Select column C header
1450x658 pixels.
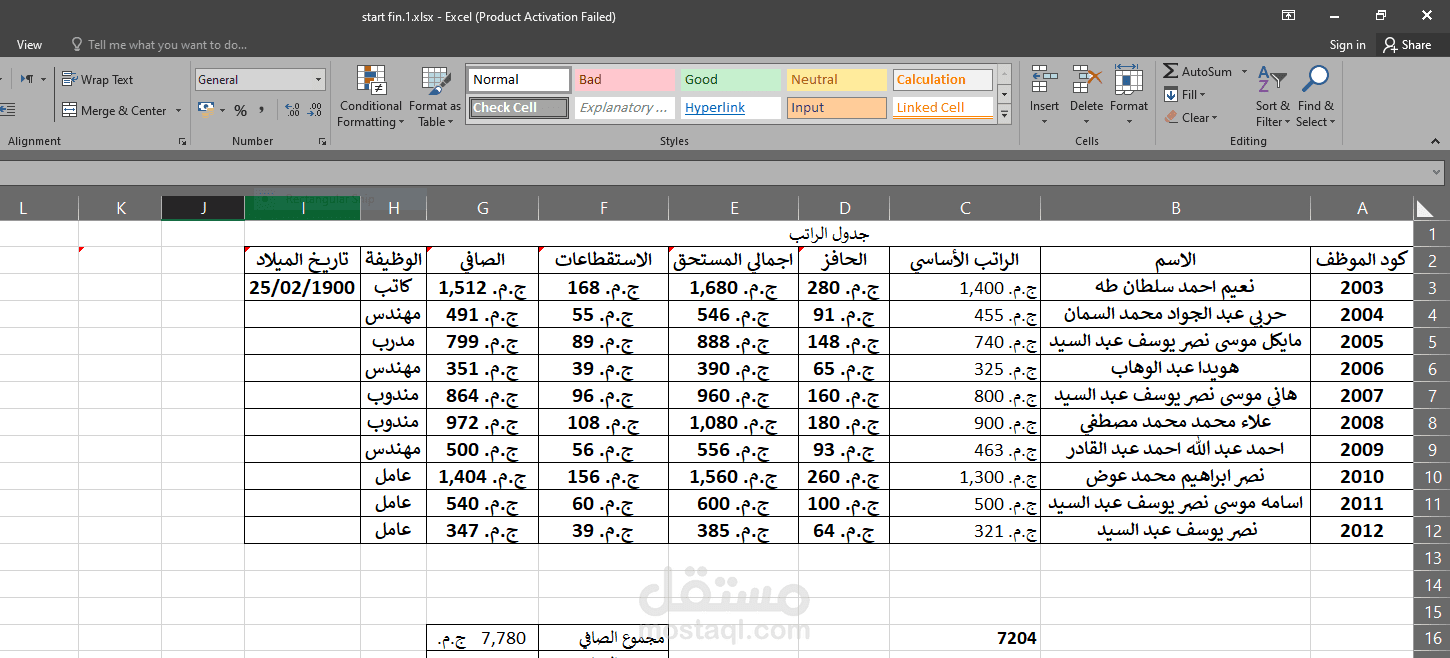click(965, 208)
